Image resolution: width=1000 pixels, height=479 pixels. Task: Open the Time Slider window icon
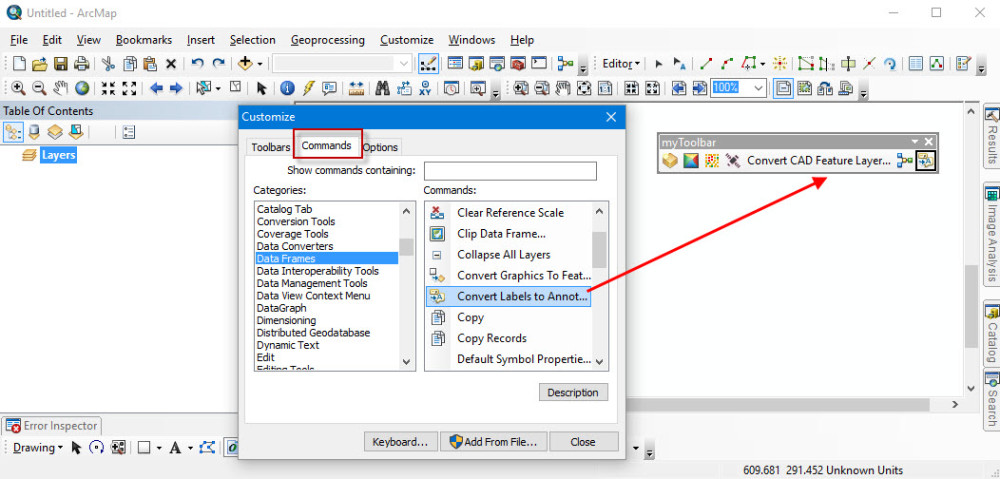click(x=452, y=88)
